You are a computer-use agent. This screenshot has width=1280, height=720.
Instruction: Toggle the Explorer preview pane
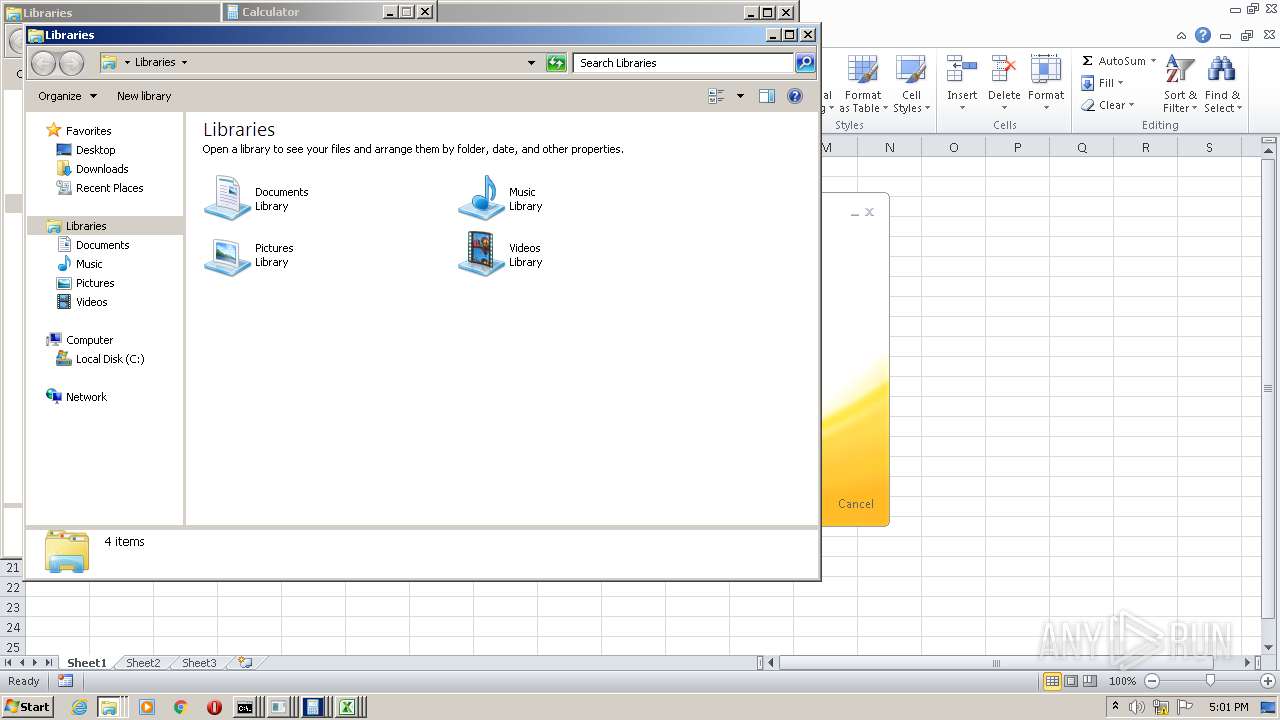coord(767,96)
